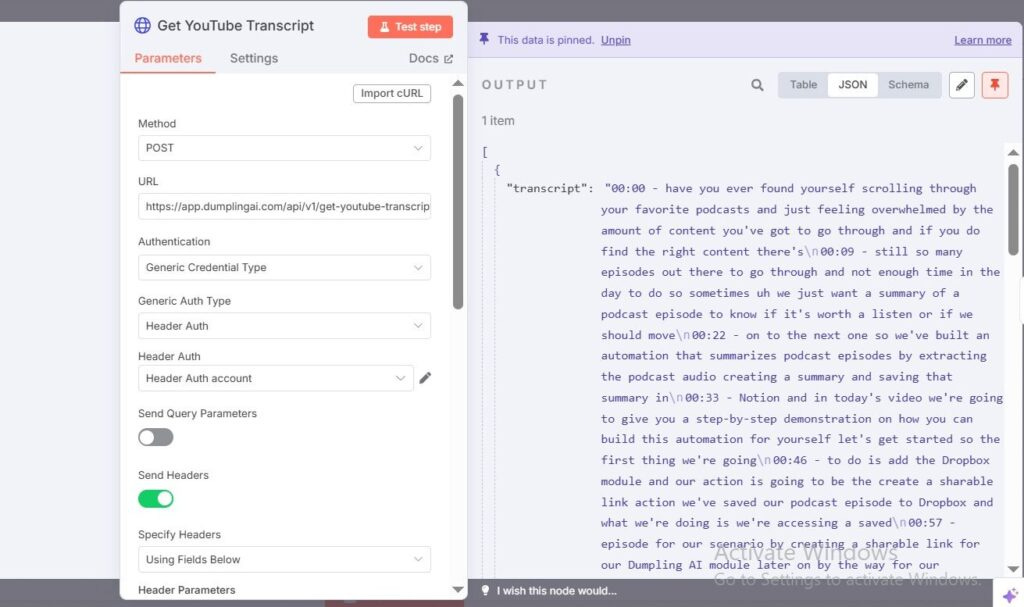Click the lightbulb icon in the feedback bar

pyautogui.click(x=485, y=591)
